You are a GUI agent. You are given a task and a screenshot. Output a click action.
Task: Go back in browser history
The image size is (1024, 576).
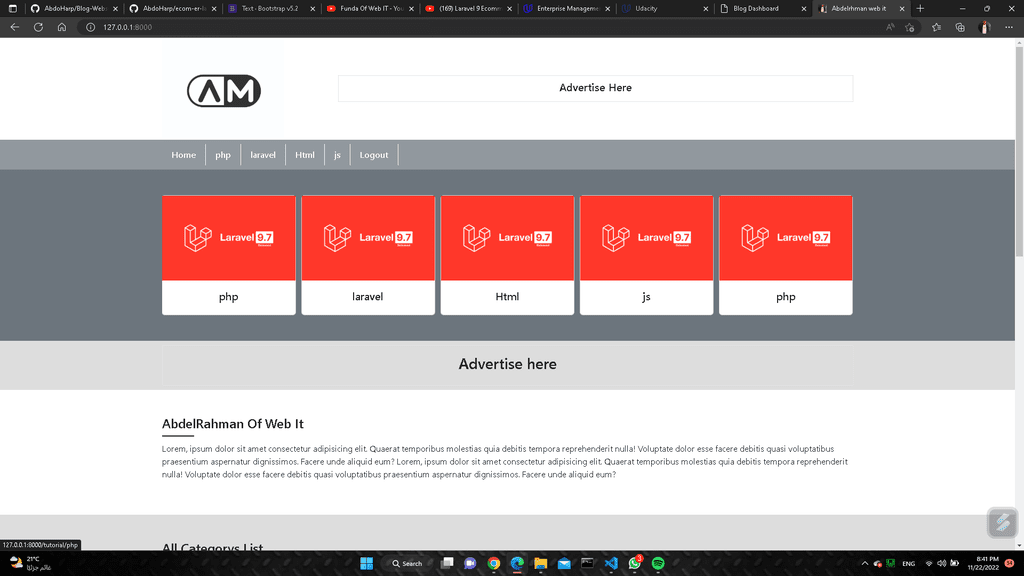[x=14, y=27]
